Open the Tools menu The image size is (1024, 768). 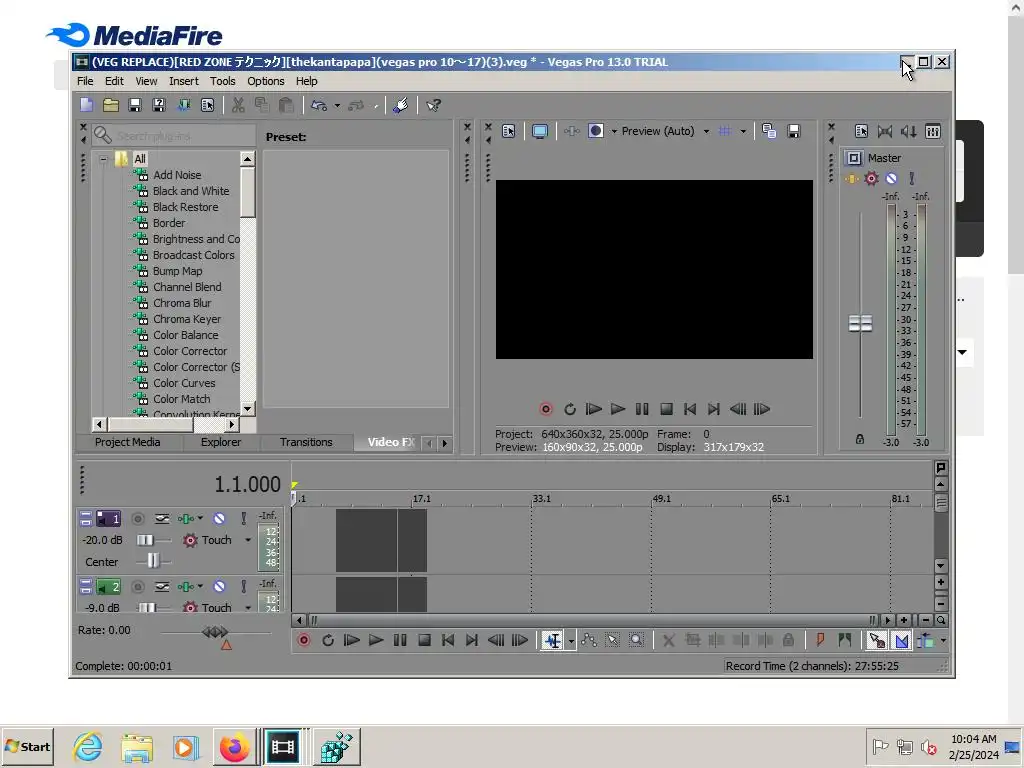click(x=222, y=81)
